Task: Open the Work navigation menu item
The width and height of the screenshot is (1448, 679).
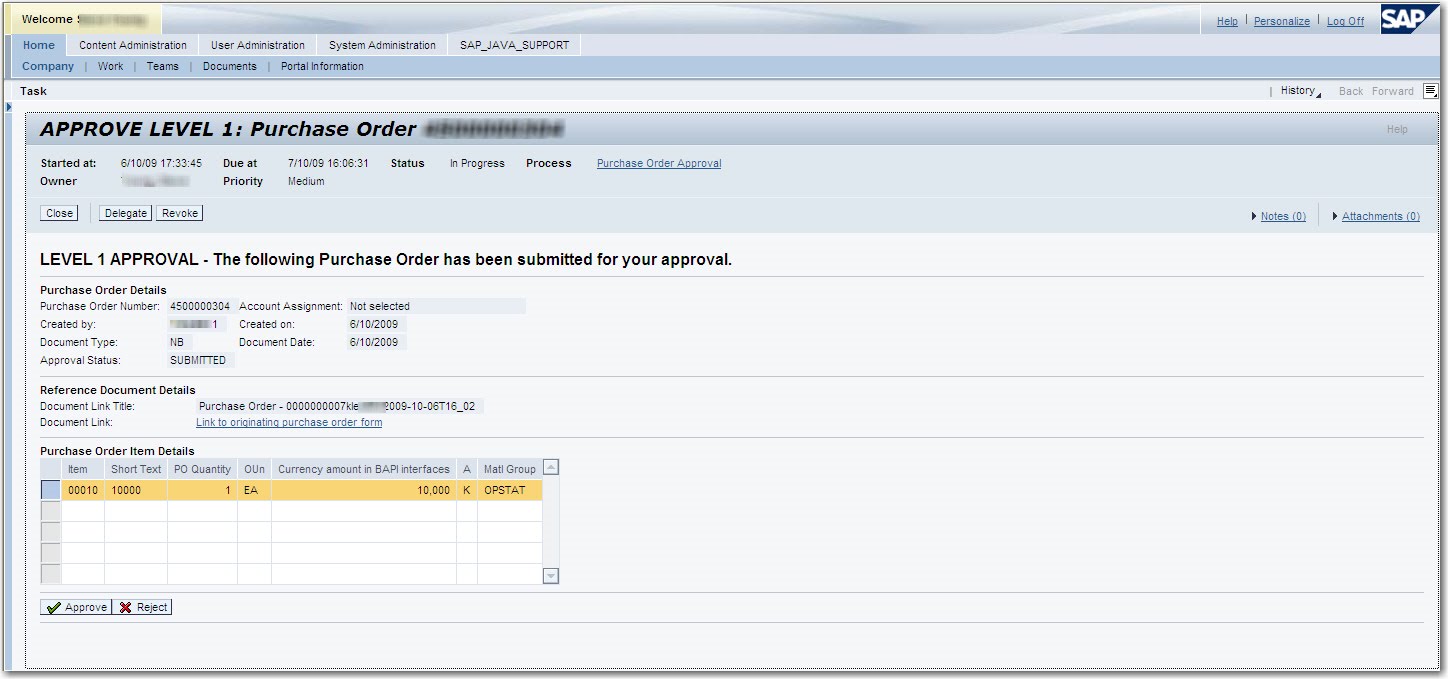Action: coord(110,66)
